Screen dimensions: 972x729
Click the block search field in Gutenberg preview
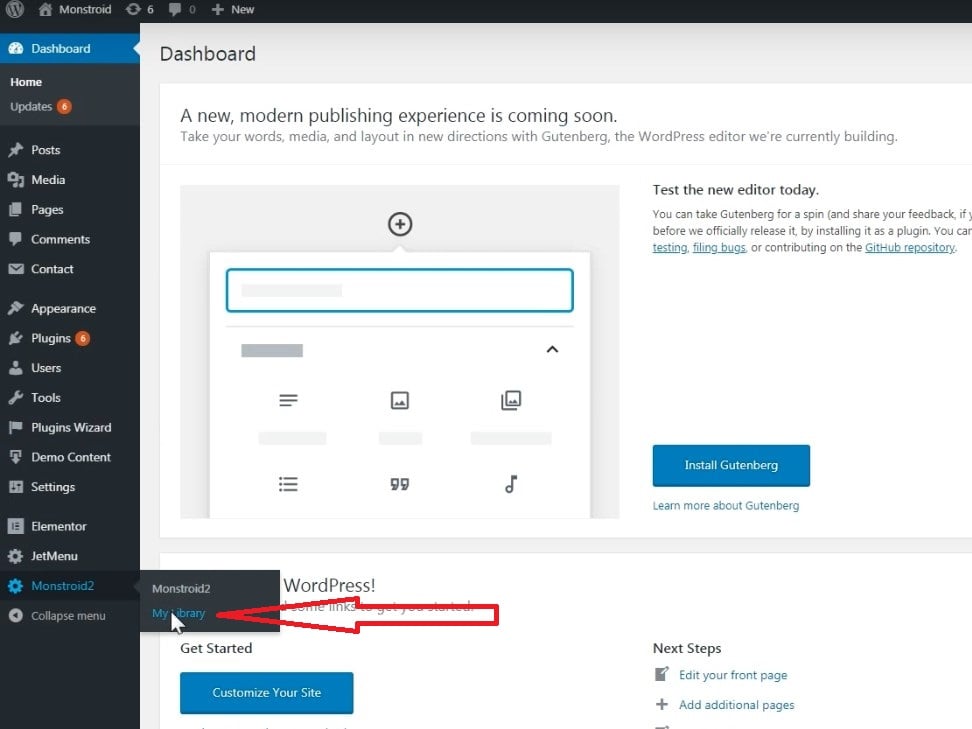[399, 290]
